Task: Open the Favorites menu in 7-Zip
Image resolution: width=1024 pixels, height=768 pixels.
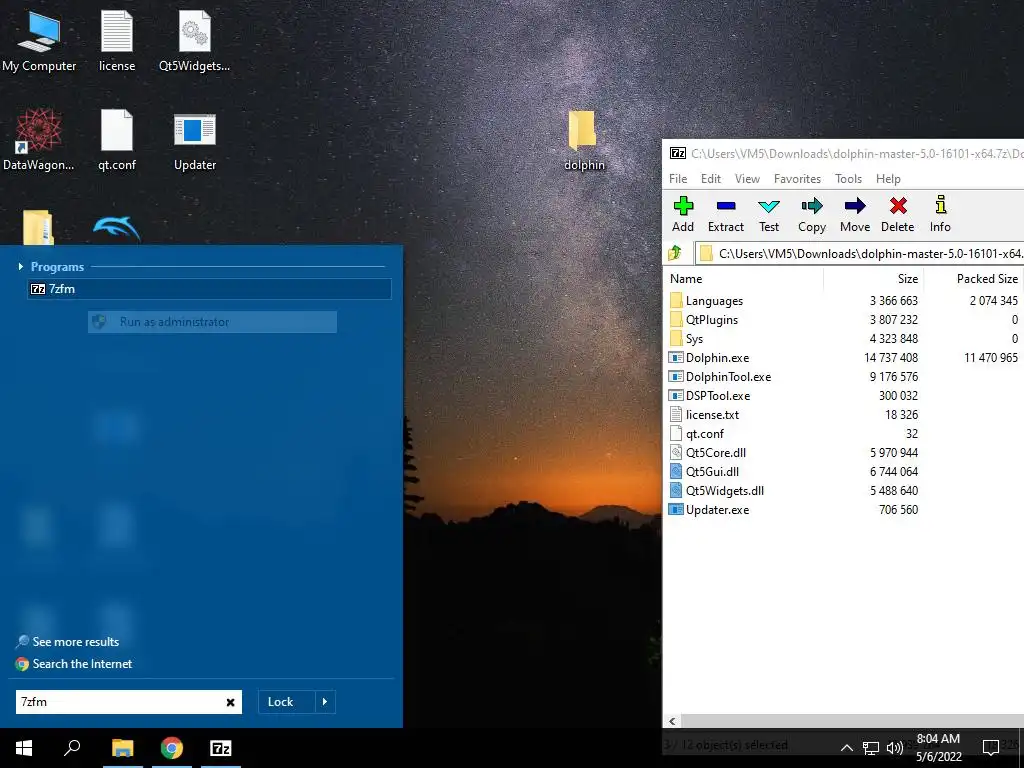Action: coord(797,178)
